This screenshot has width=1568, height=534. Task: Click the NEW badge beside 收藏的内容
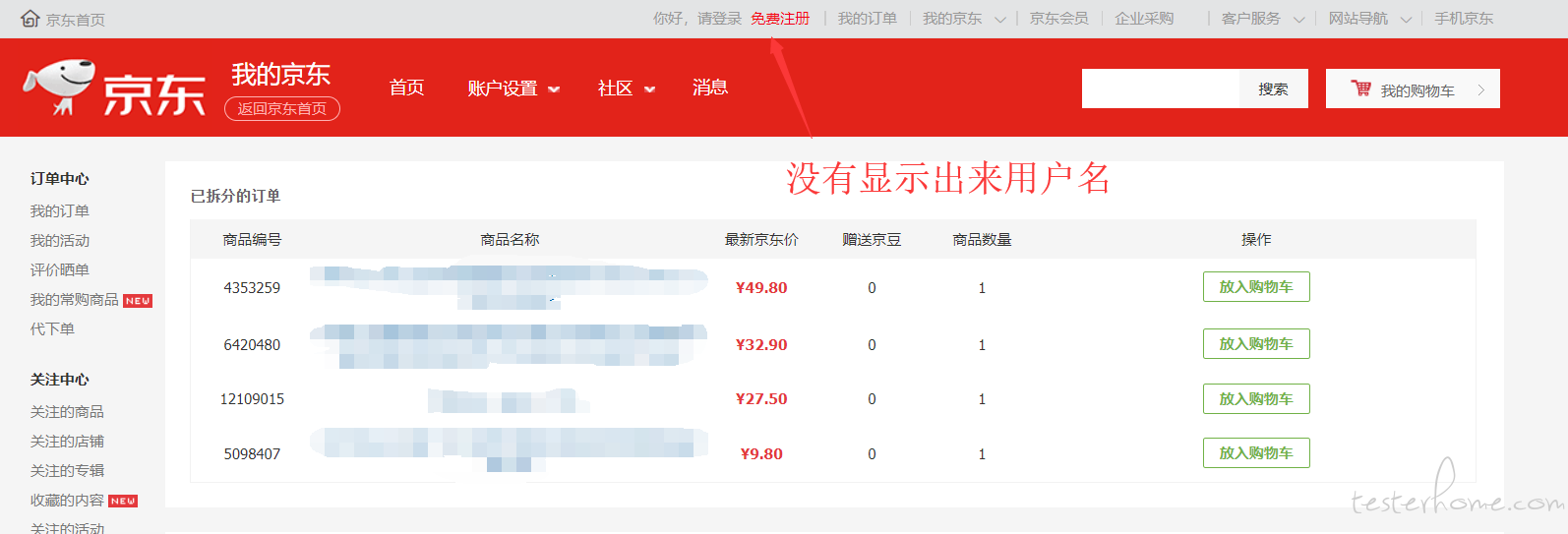pyautogui.click(x=123, y=502)
